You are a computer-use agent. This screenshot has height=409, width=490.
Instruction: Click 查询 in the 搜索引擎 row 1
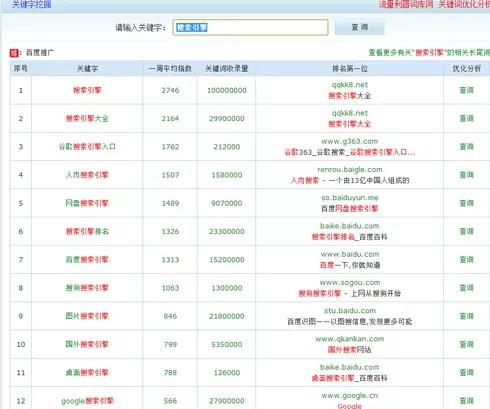click(467, 90)
